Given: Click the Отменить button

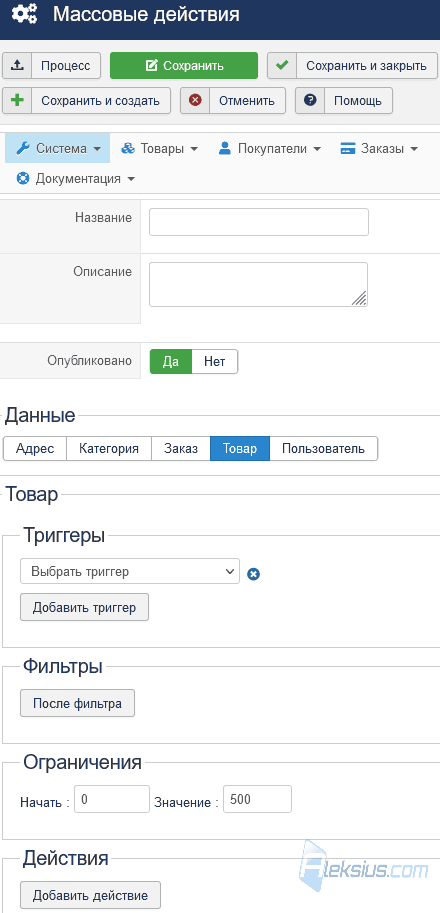Looking at the screenshot, I should point(233,100).
